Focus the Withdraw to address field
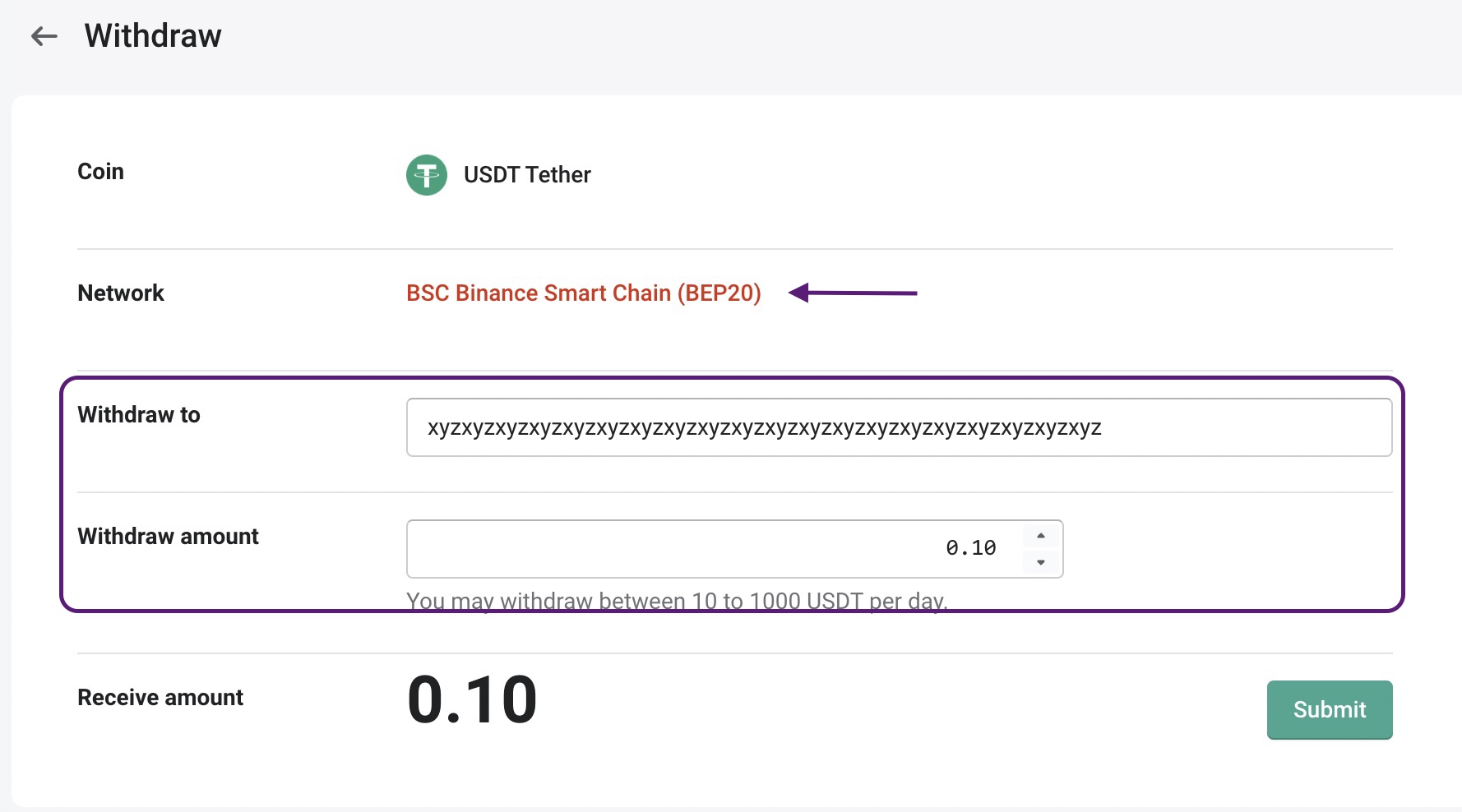This screenshot has width=1462, height=812. 899,427
